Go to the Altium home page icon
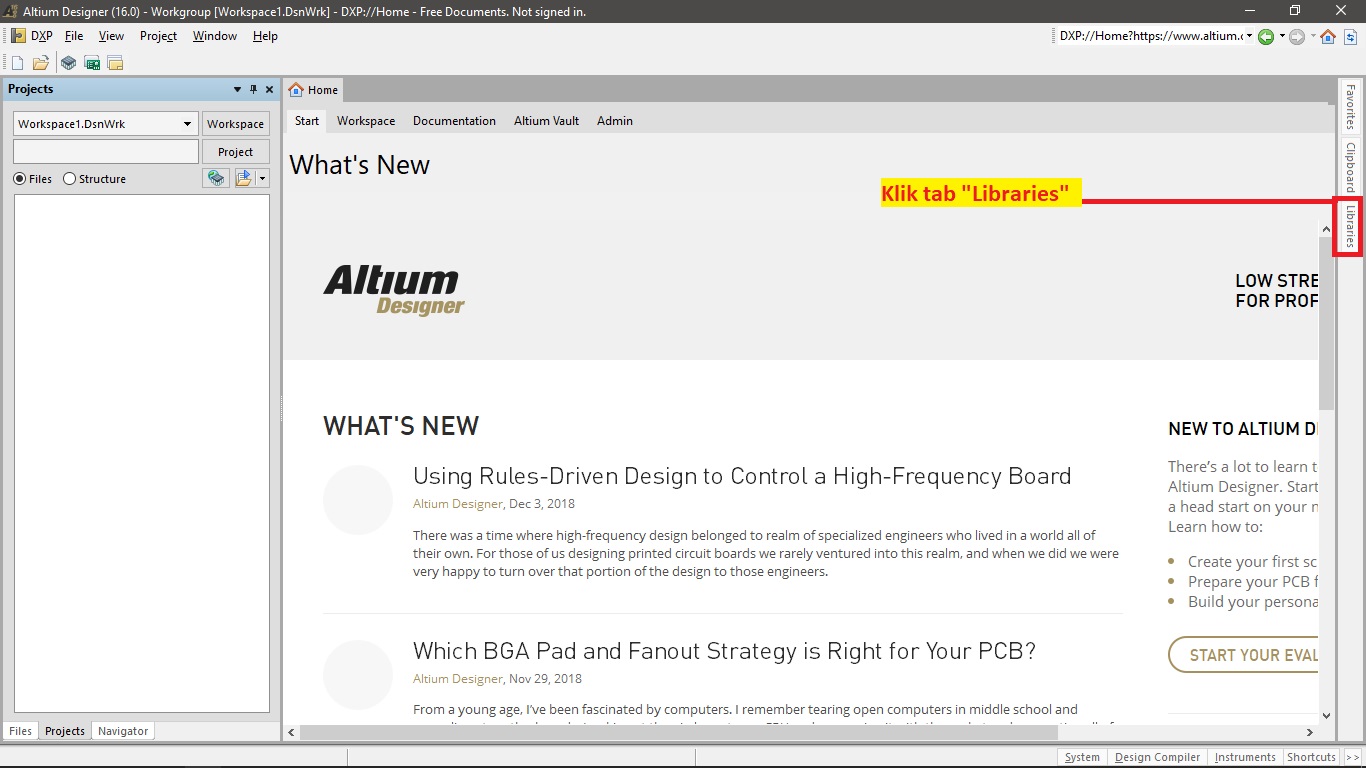This screenshot has width=1366, height=768. (x=1328, y=36)
